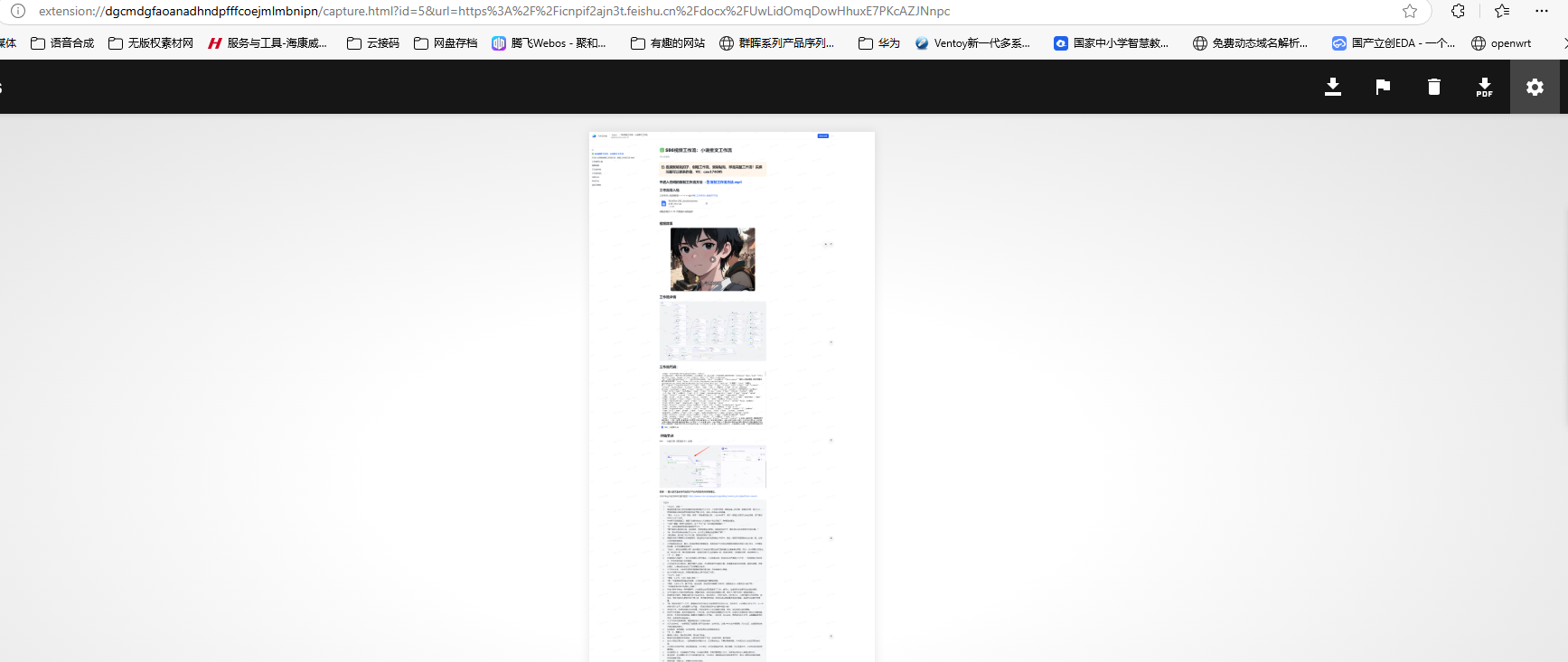
Task: Open the capture settings gear
Action: point(1535,87)
